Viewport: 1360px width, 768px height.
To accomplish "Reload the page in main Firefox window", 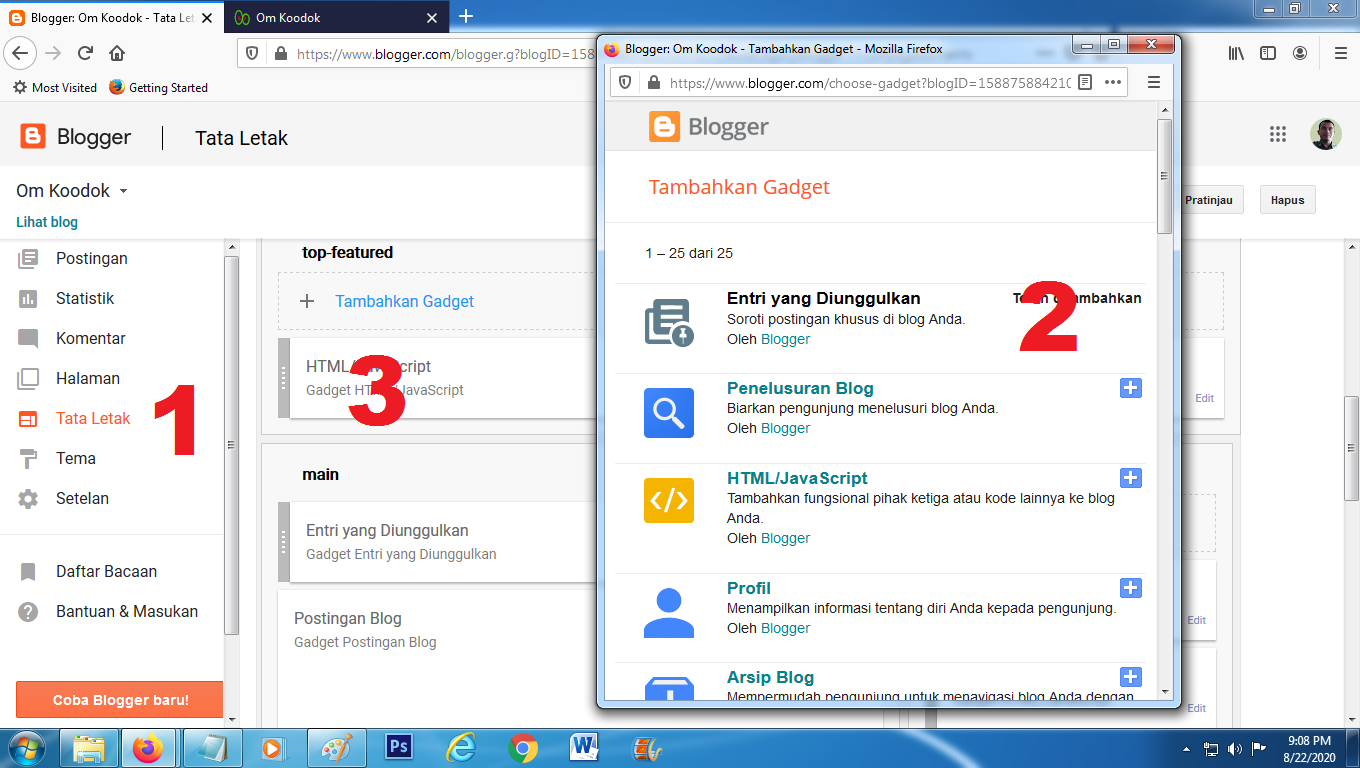I will (x=85, y=53).
